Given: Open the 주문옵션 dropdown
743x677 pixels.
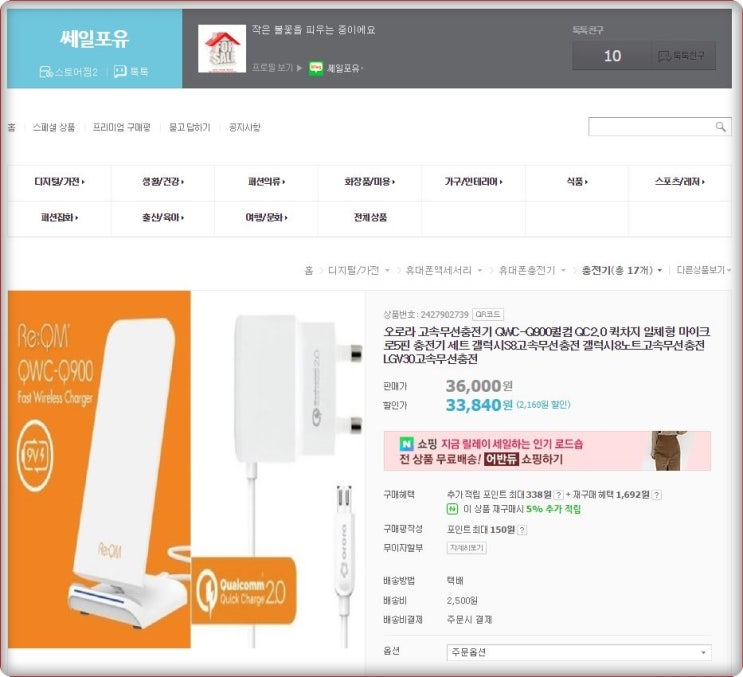Looking at the screenshot, I should pyautogui.click(x=579, y=652).
